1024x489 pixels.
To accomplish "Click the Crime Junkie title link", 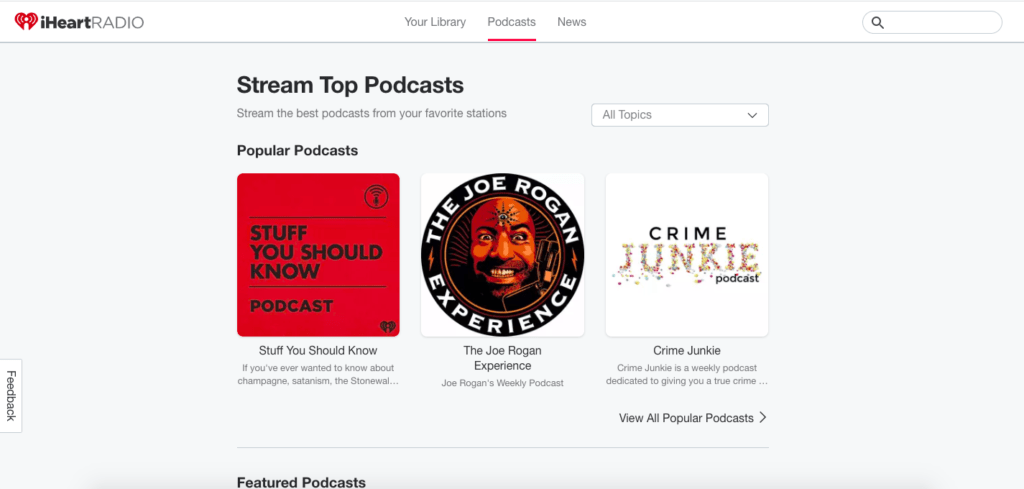I will click(687, 351).
